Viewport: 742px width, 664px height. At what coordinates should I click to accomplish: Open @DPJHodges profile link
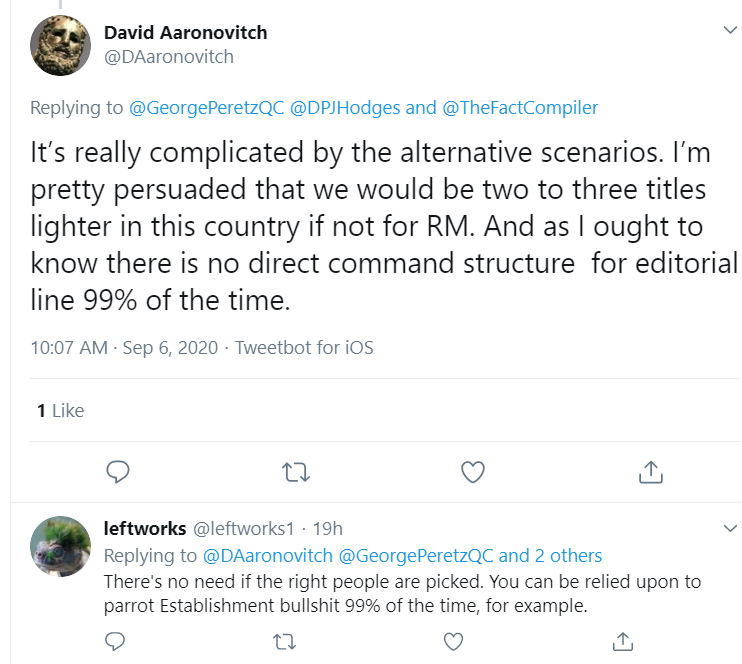point(345,108)
